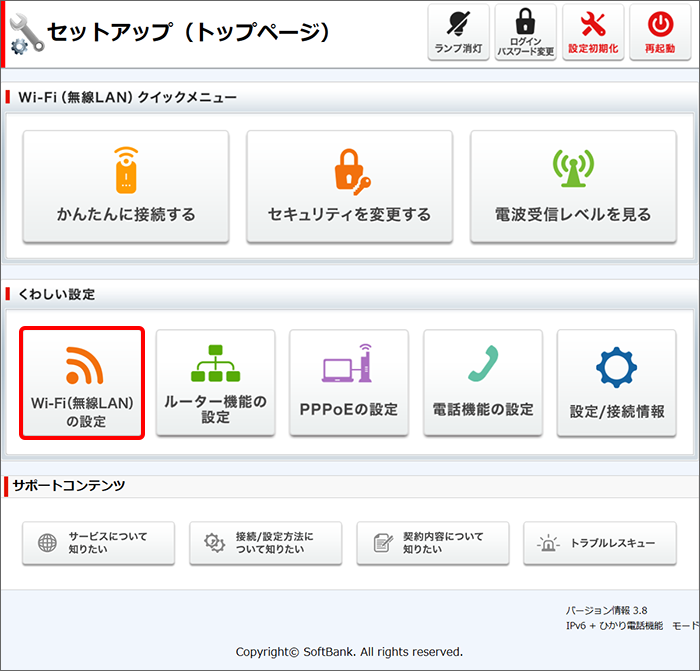Open ルーター機能の設定 network tile
The image size is (700, 671).
pos(216,383)
